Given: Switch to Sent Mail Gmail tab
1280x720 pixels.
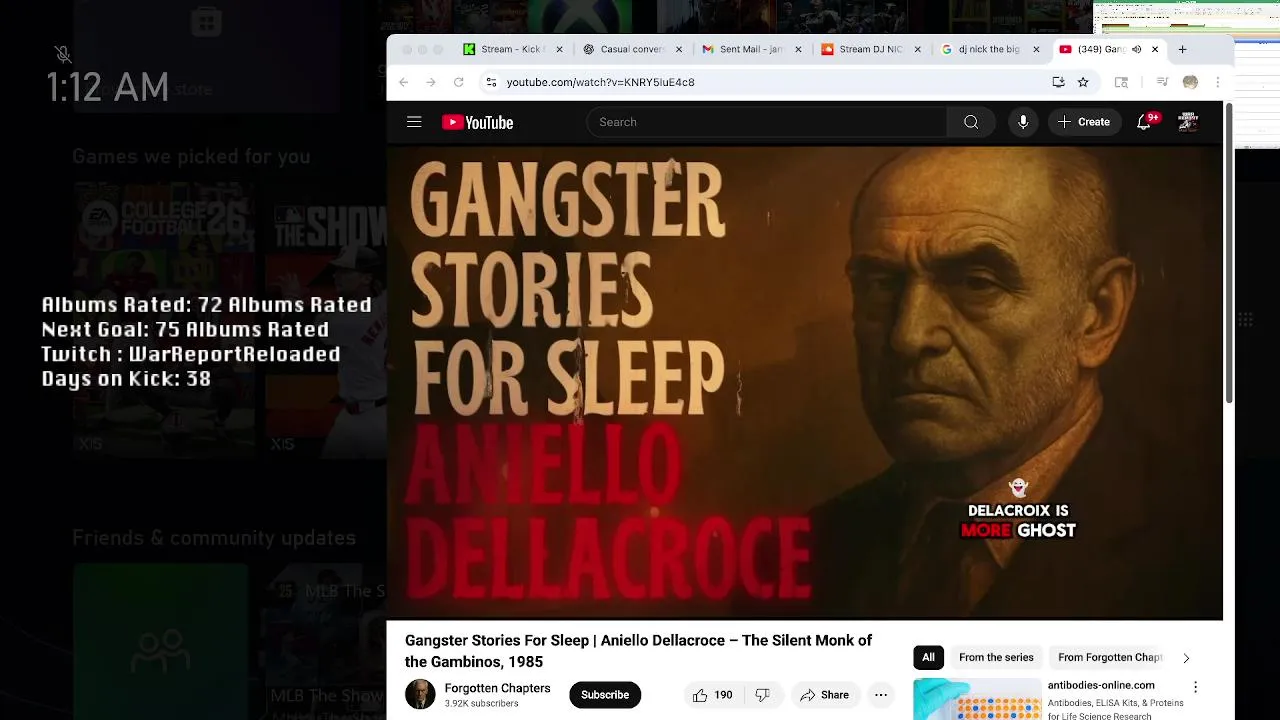Looking at the screenshot, I should click(751, 49).
